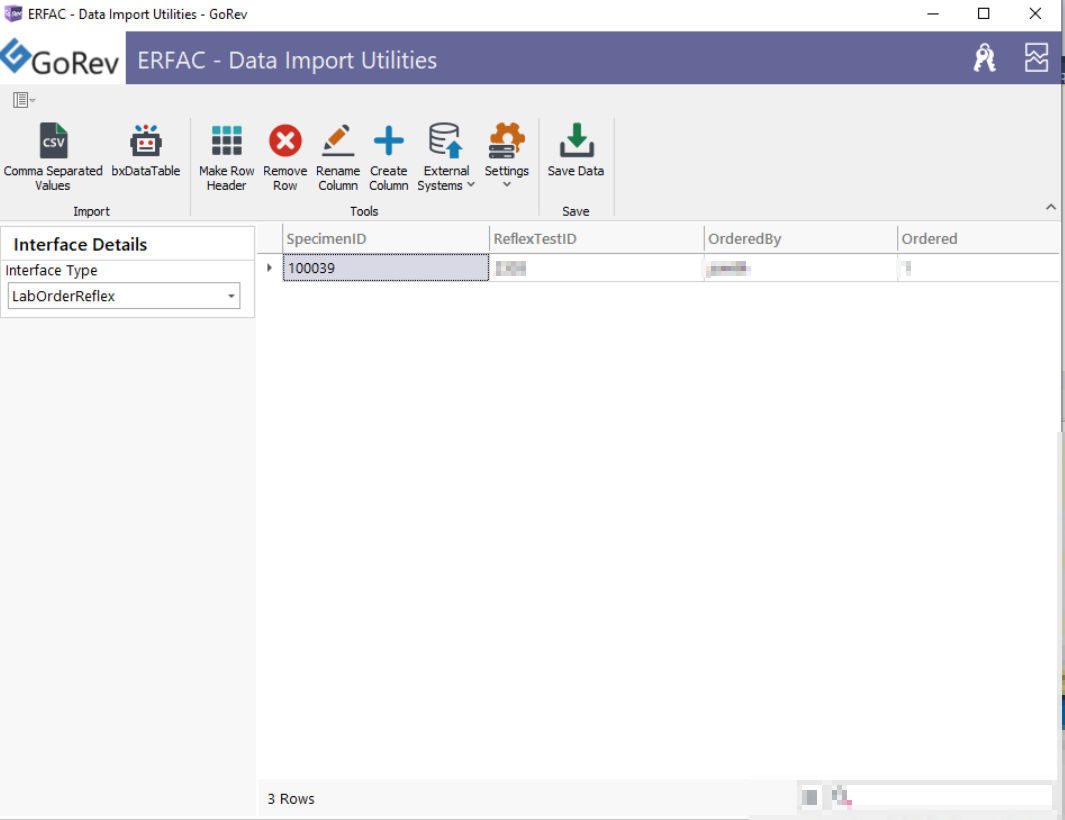Click the Interface Details panel heading
Image resolution: width=1065 pixels, height=820 pixels.
click(x=80, y=245)
